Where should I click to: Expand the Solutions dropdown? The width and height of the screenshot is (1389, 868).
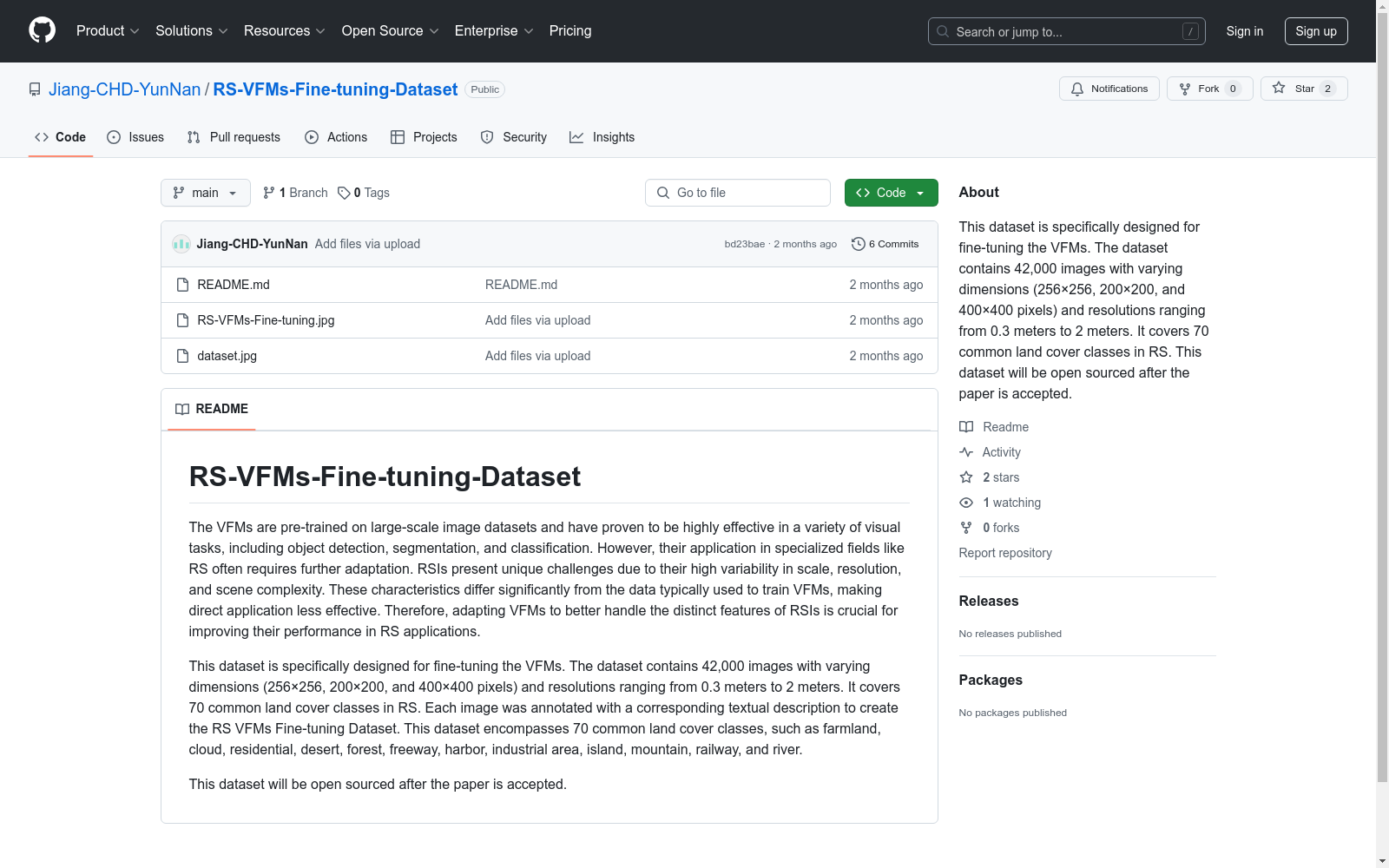pyautogui.click(x=192, y=31)
